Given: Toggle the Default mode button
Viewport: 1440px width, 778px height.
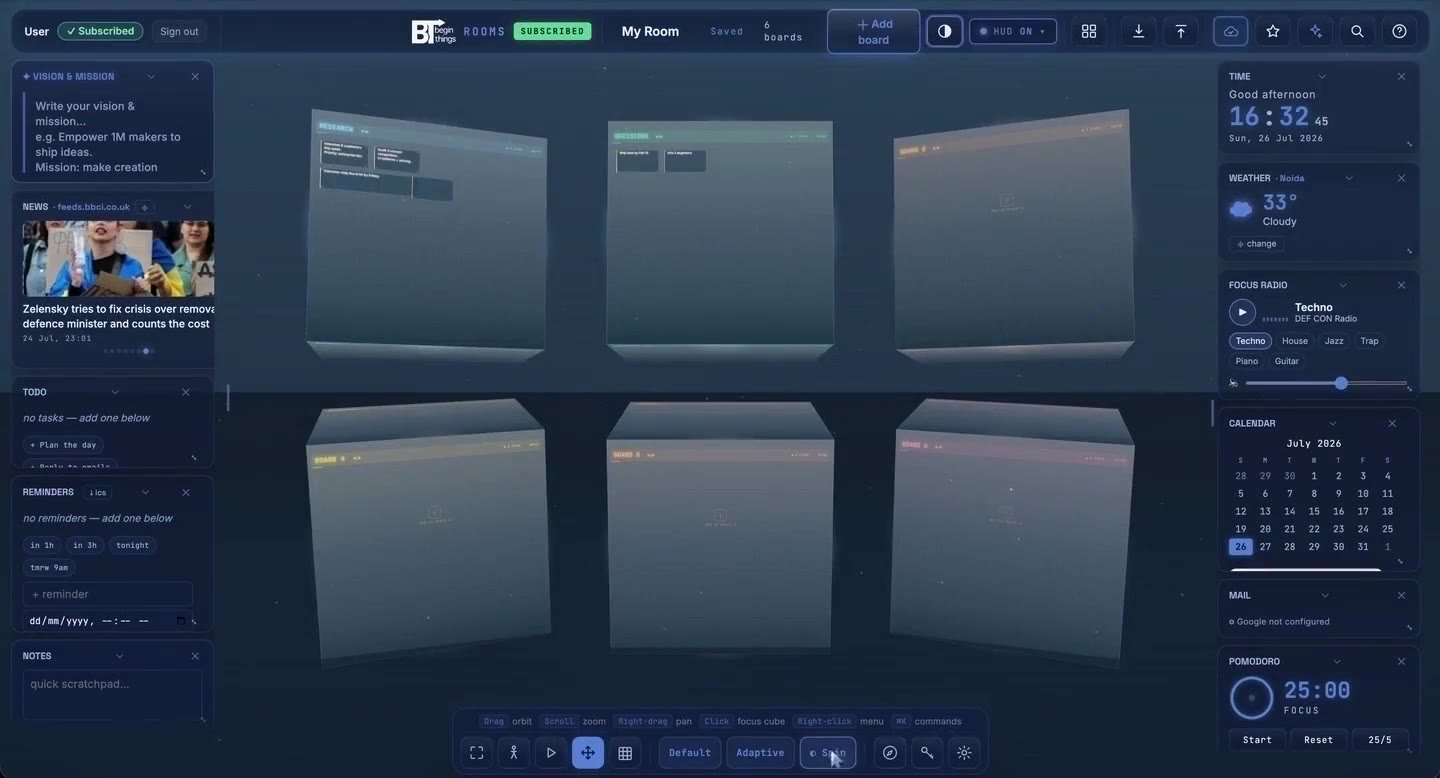Looking at the screenshot, I should 690,753.
